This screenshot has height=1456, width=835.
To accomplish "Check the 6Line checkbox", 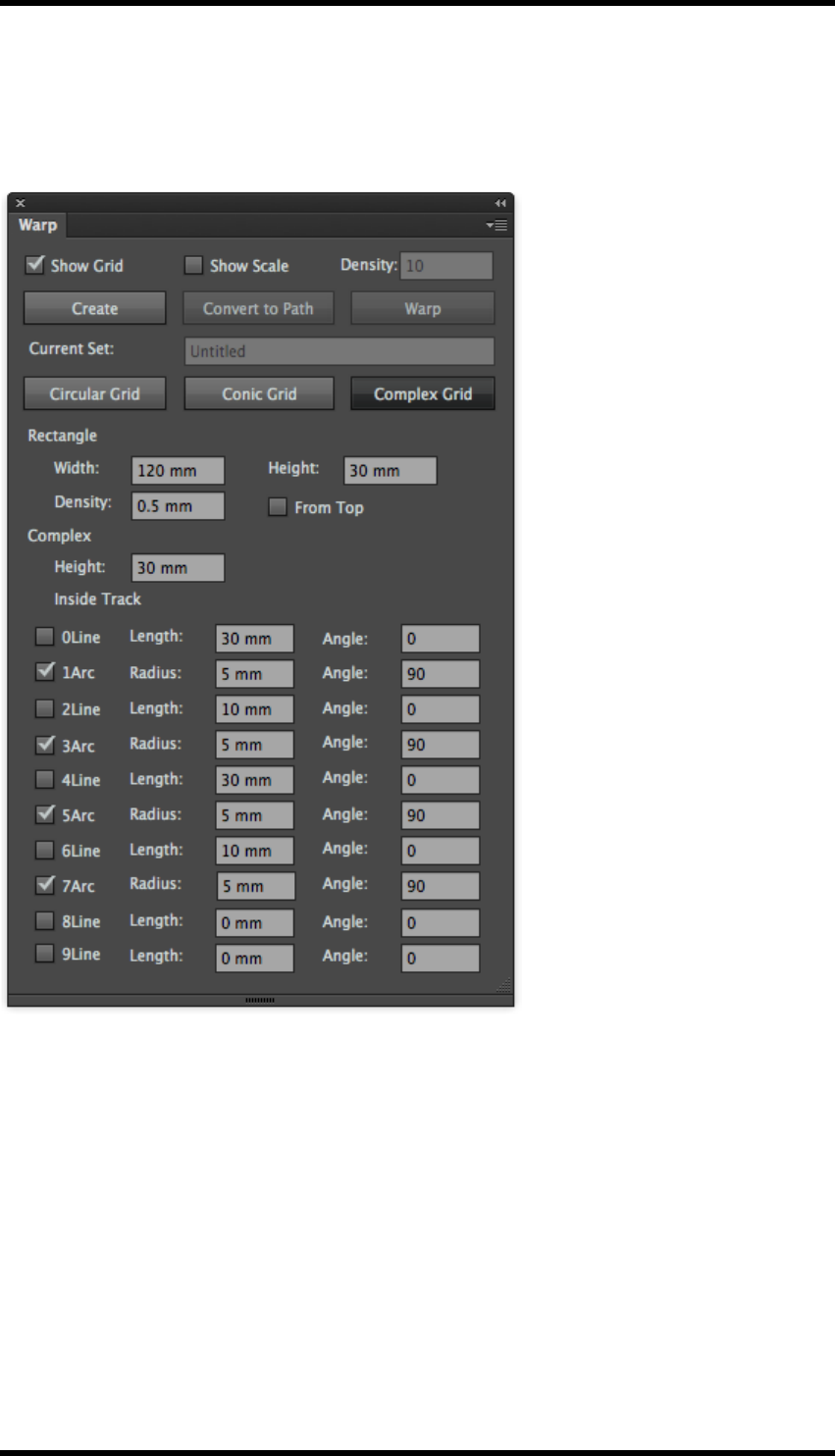I will (x=44, y=850).
